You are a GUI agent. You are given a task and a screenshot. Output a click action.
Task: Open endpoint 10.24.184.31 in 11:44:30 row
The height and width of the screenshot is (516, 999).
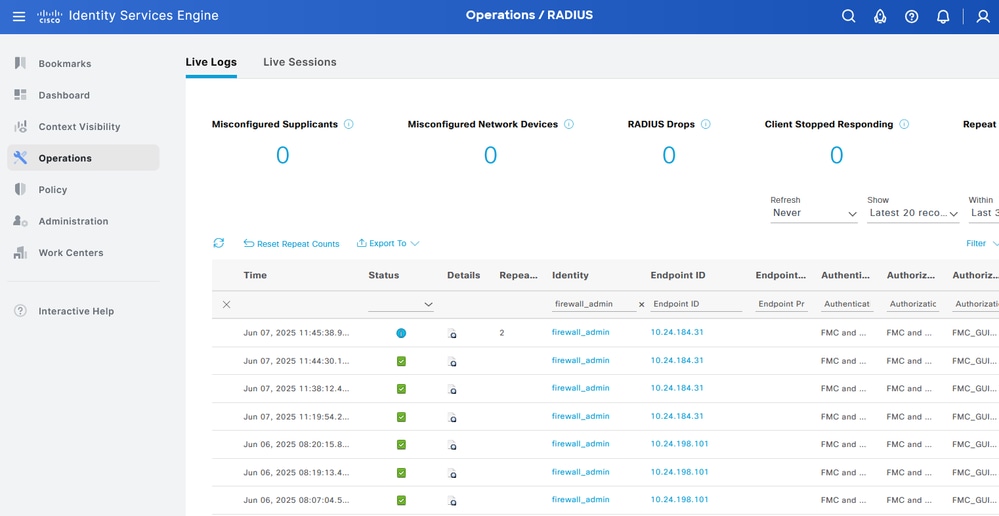(677, 360)
